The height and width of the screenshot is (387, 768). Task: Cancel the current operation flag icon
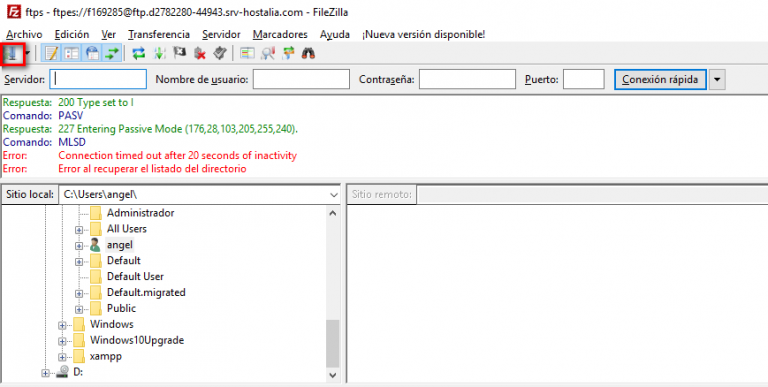180,53
